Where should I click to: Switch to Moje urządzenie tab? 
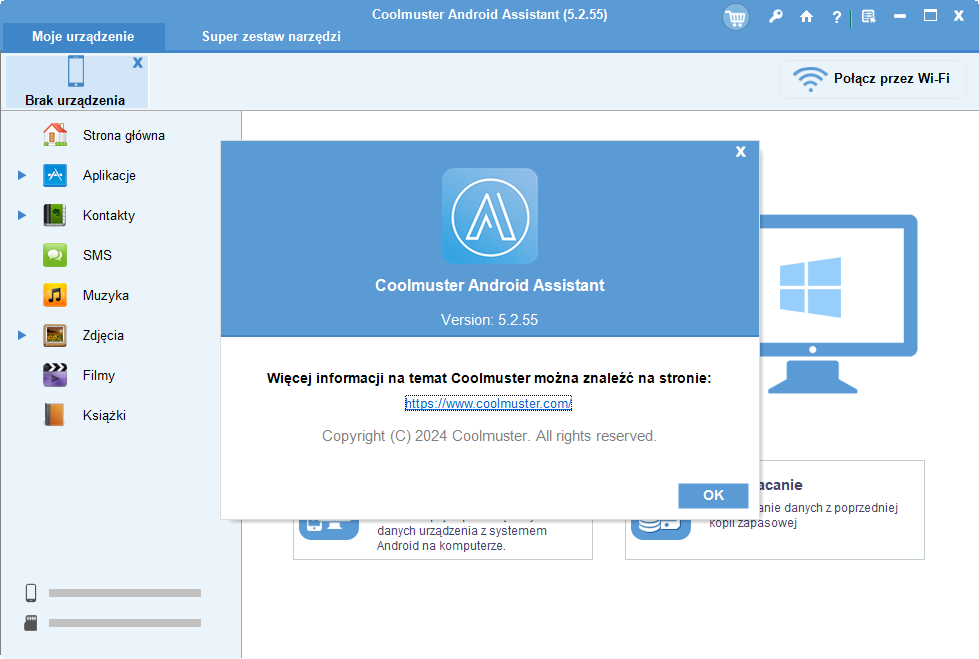click(83, 37)
